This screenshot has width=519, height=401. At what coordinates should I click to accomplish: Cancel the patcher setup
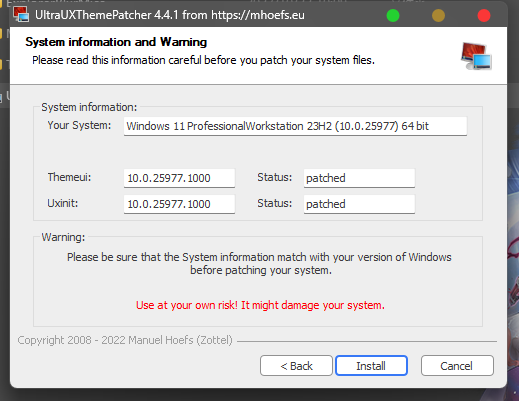(457, 366)
